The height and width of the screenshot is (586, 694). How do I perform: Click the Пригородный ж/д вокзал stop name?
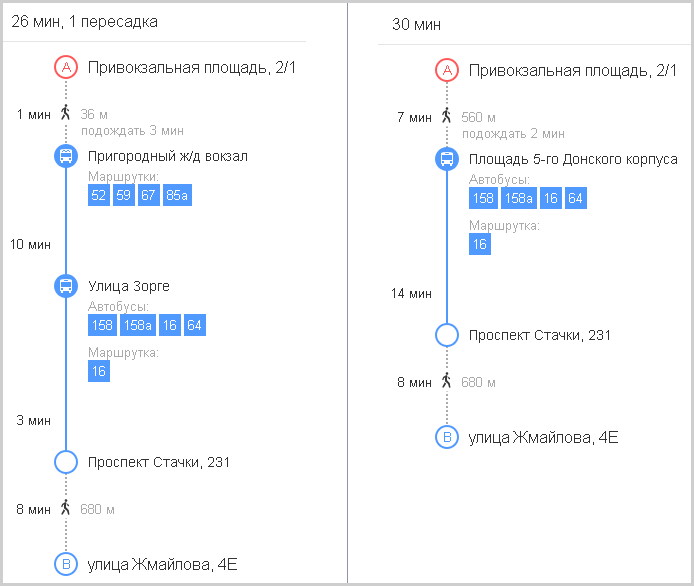(168, 156)
